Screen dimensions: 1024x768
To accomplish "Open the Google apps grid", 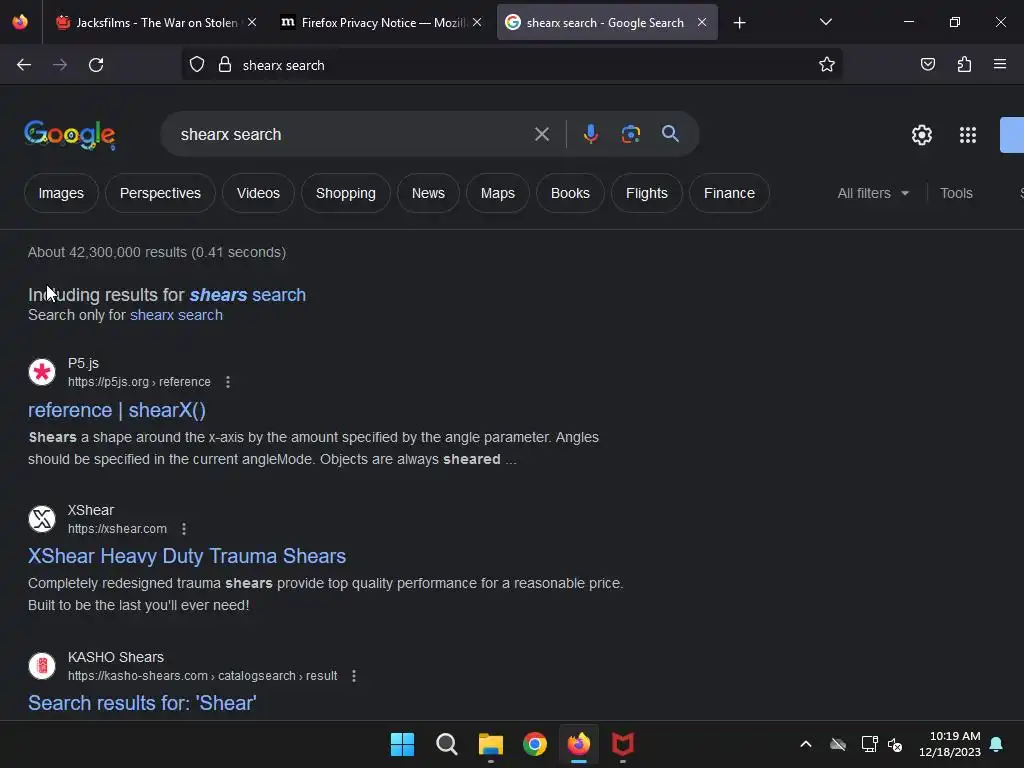I will point(967,135).
